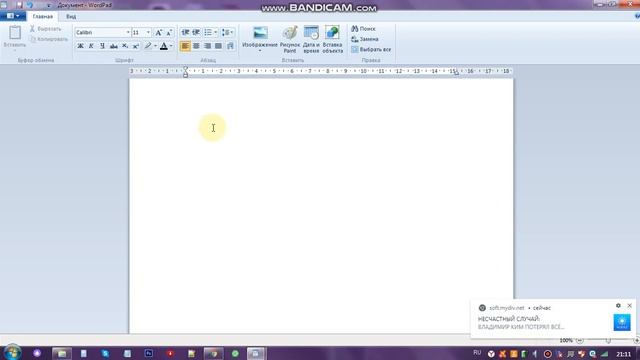The height and width of the screenshot is (360, 640).
Task: Click the 21:11 clock in system tray
Action: [x=623, y=354]
